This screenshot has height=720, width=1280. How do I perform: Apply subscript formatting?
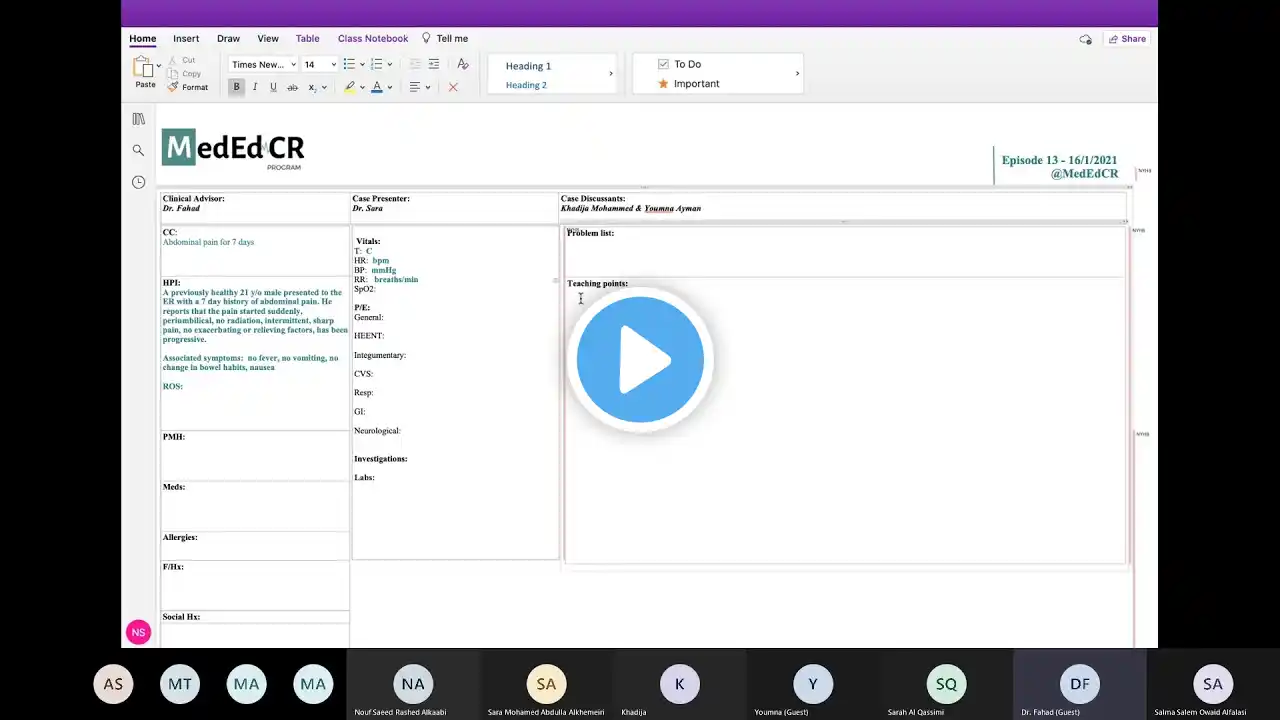[312, 87]
